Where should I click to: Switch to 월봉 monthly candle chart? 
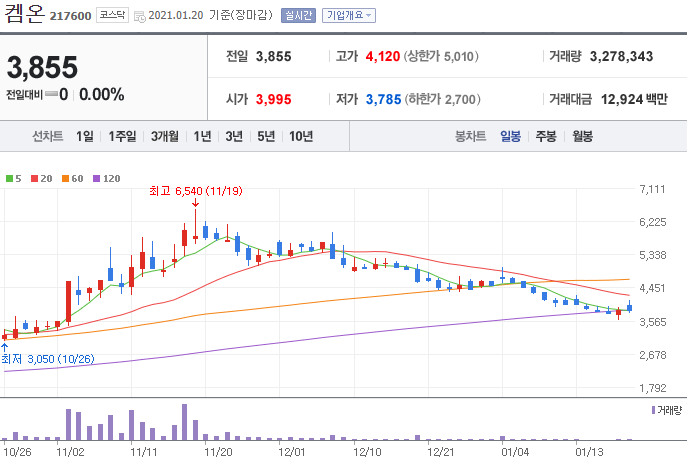pyautogui.click(x=582, y=136)
